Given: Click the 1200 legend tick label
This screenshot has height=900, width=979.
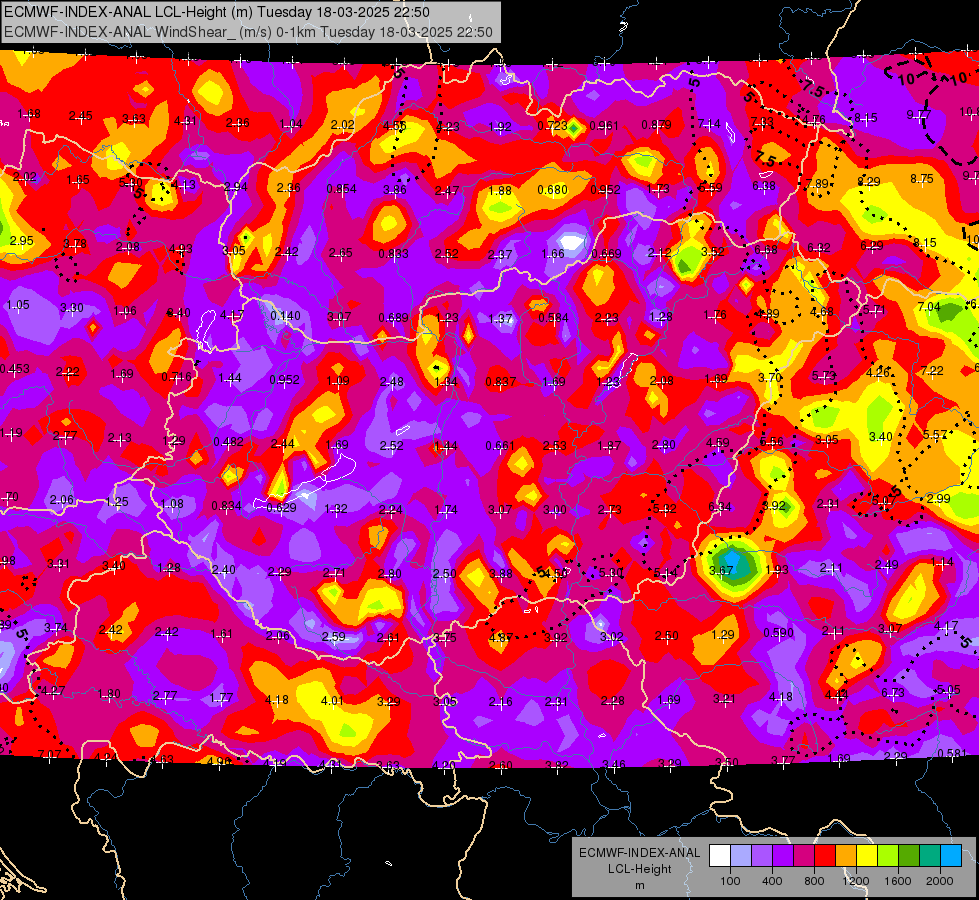Looking at the screenshot, I should tap(855, 881).
